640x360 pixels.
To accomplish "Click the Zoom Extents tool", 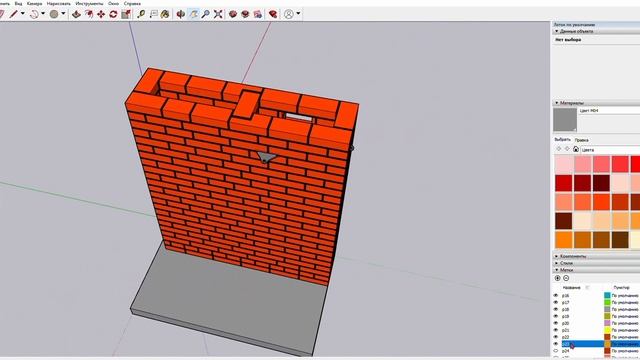I will tap(218, 14).
